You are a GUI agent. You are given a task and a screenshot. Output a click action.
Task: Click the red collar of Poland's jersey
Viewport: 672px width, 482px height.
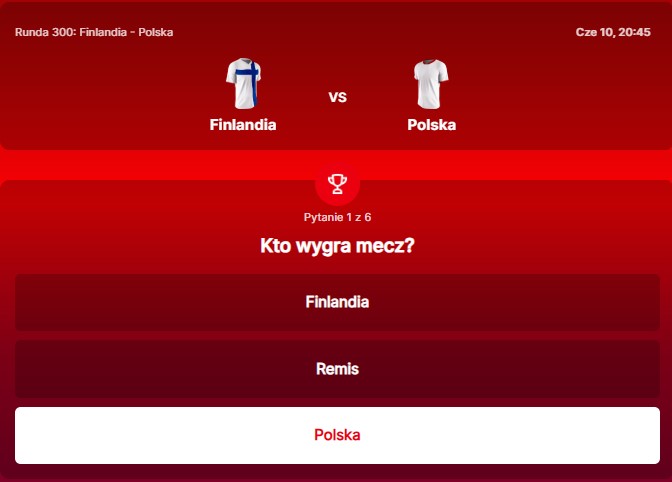(x=431, y=63)
